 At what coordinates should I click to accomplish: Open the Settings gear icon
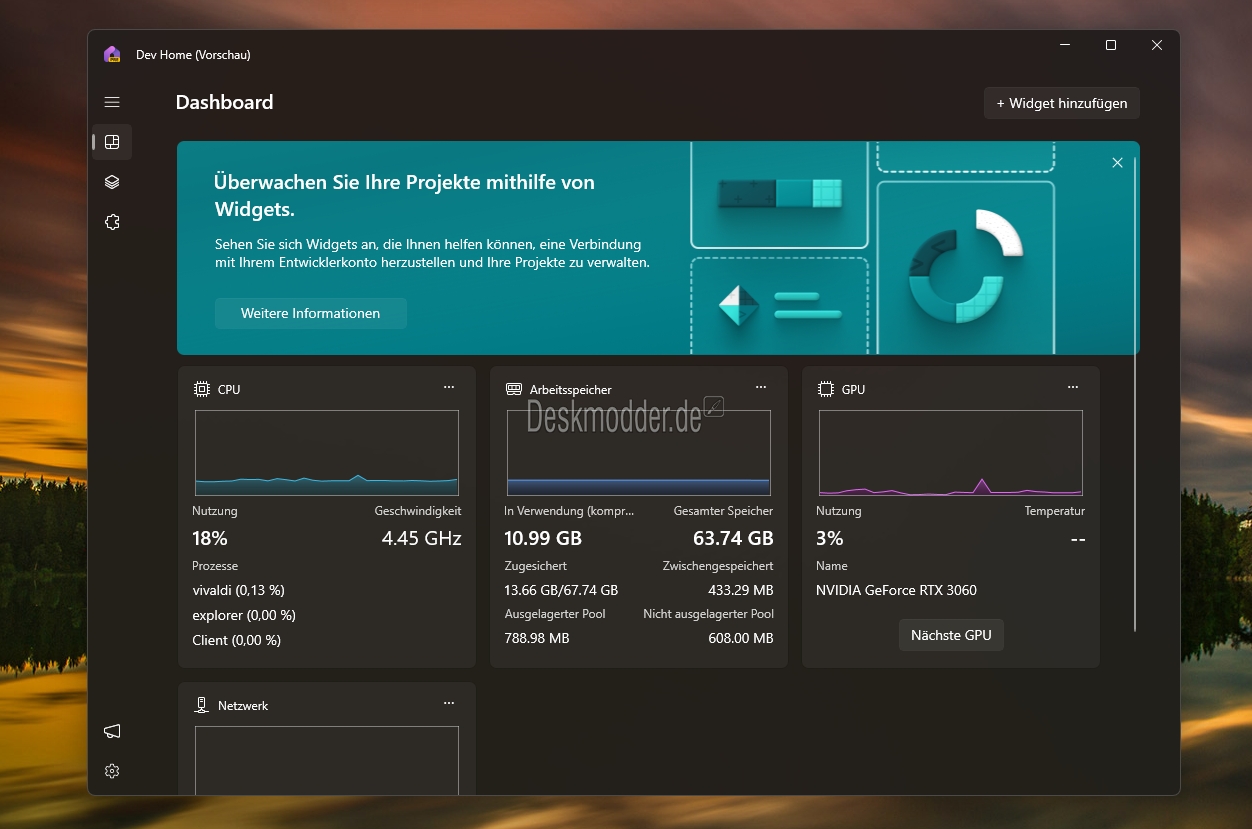[112, 771]
